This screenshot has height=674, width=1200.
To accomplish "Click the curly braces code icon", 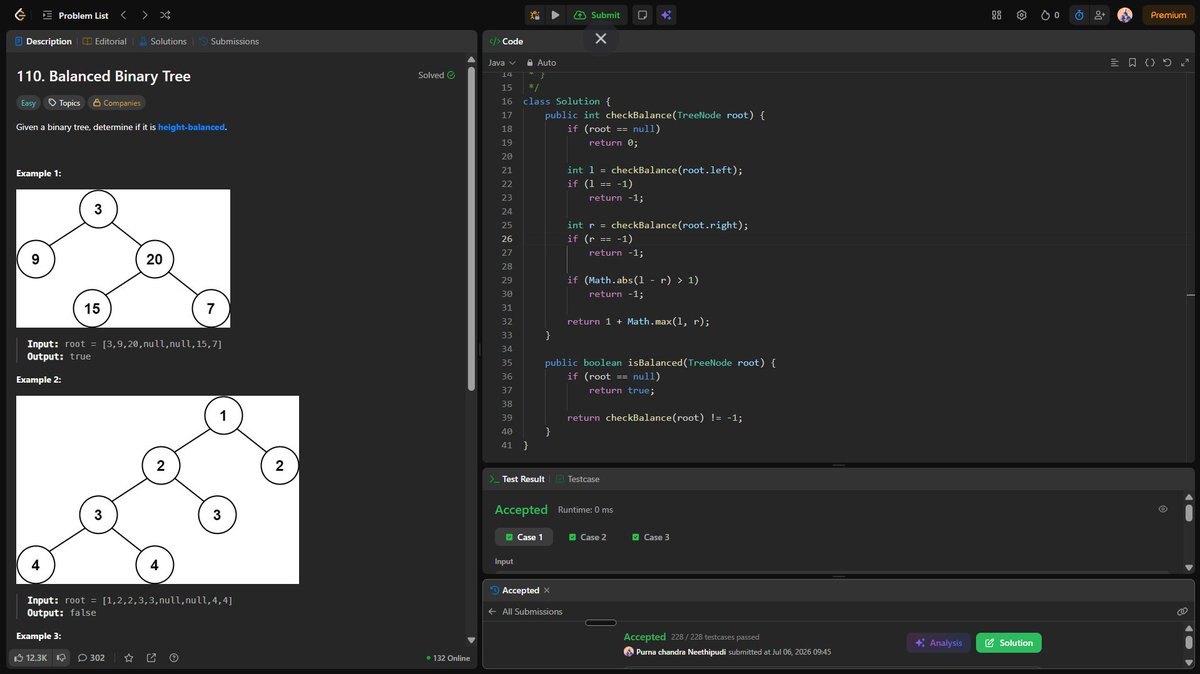I will tap(1150, 62).
